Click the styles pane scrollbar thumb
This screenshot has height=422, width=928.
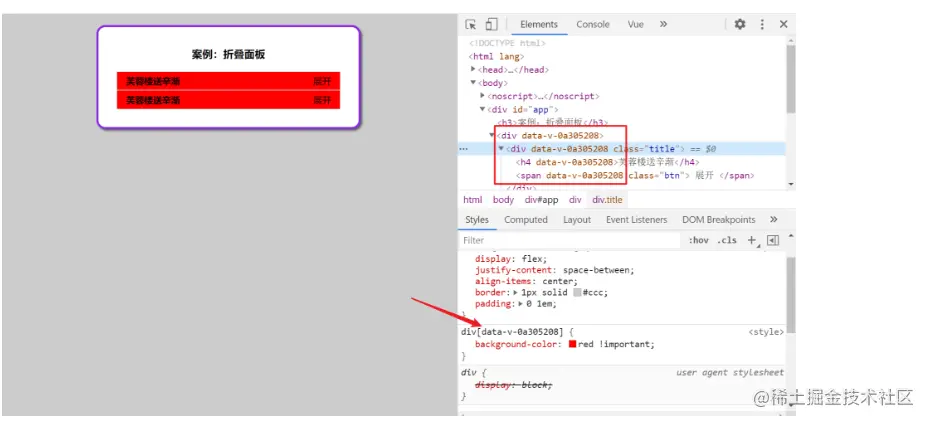(791, 295)
